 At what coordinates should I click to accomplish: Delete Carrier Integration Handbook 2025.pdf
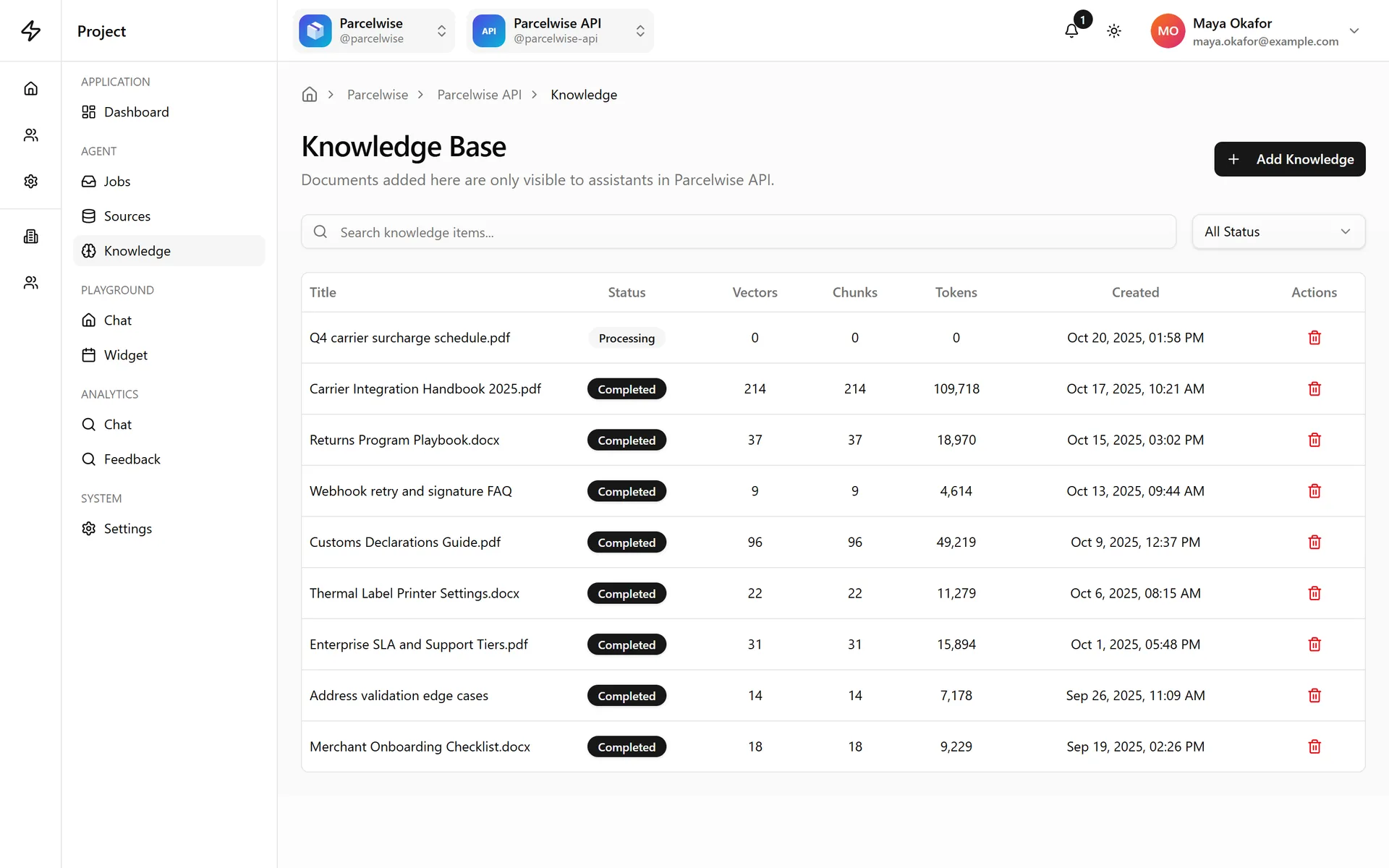pos(1314,389)
